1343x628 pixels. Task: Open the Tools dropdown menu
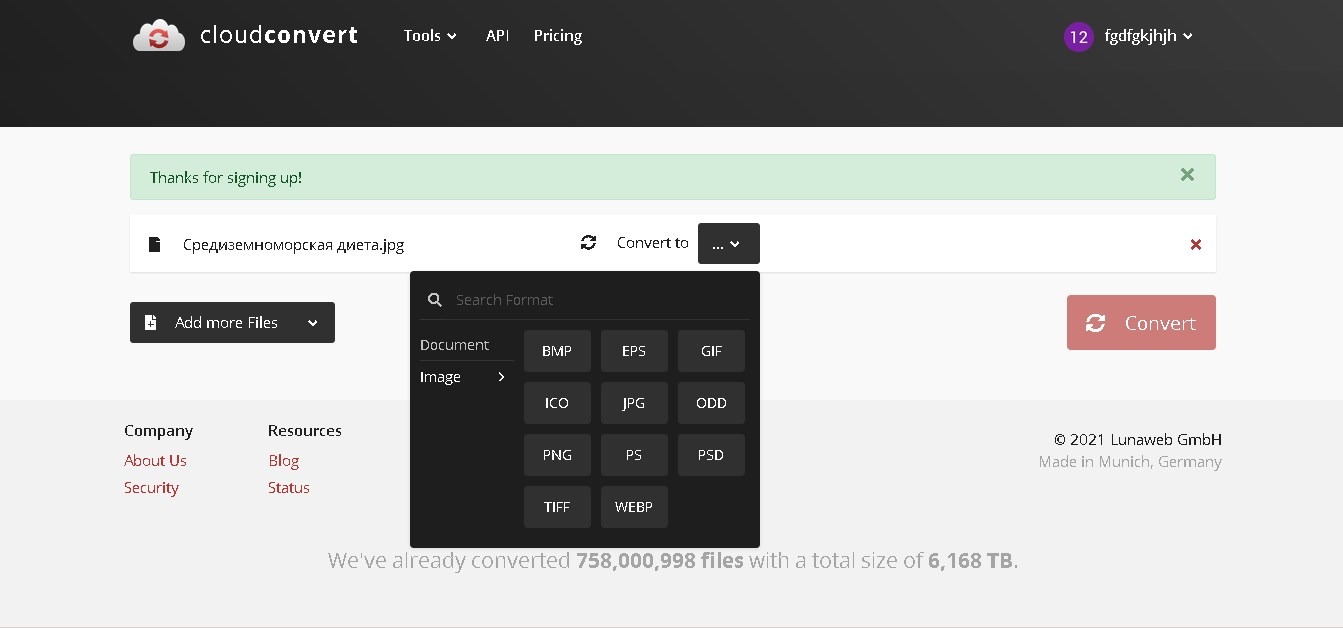click(430, 36)
